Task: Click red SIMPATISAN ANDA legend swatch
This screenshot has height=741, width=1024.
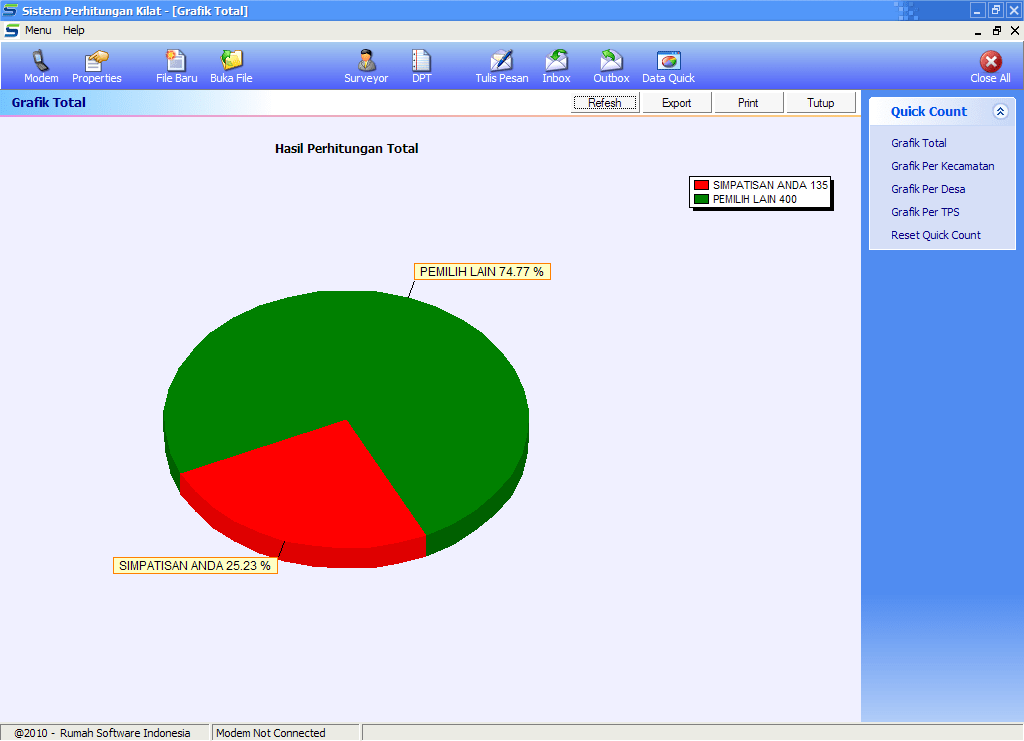Action: [702, 186]
